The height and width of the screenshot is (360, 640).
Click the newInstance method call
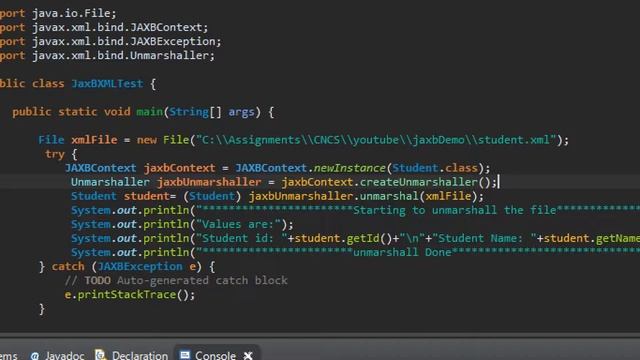point(349,168)
